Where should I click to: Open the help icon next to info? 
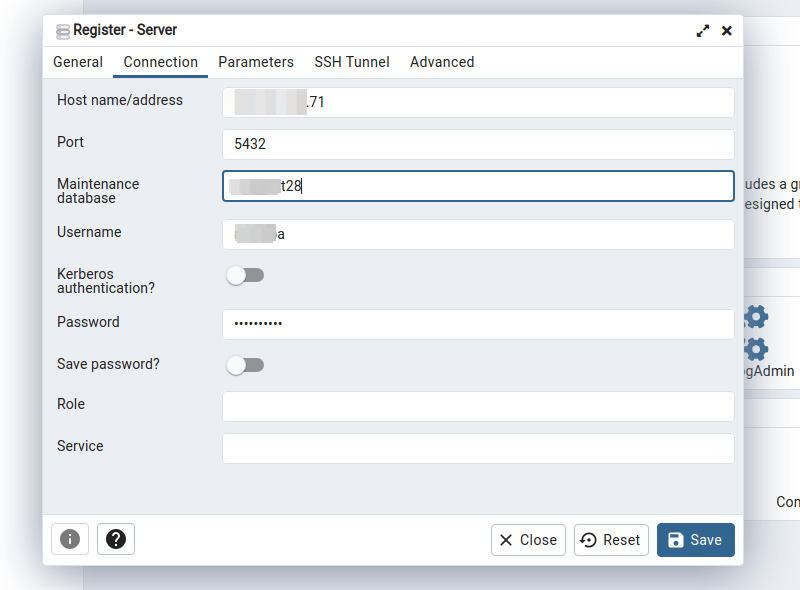115,539
